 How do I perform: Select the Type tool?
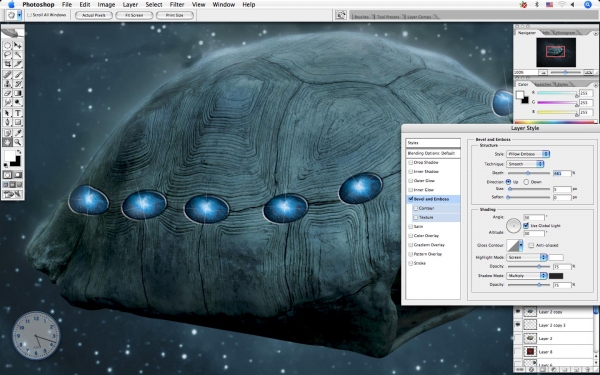(18, 113)
